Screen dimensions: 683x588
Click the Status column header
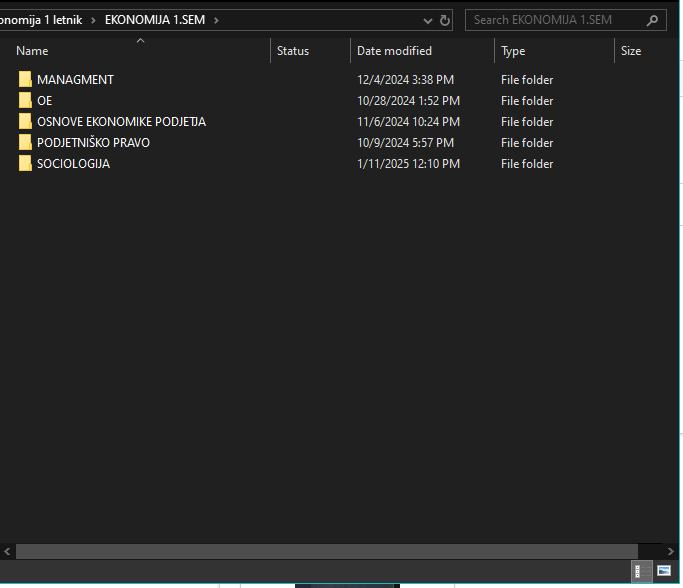tap(293, 51)
